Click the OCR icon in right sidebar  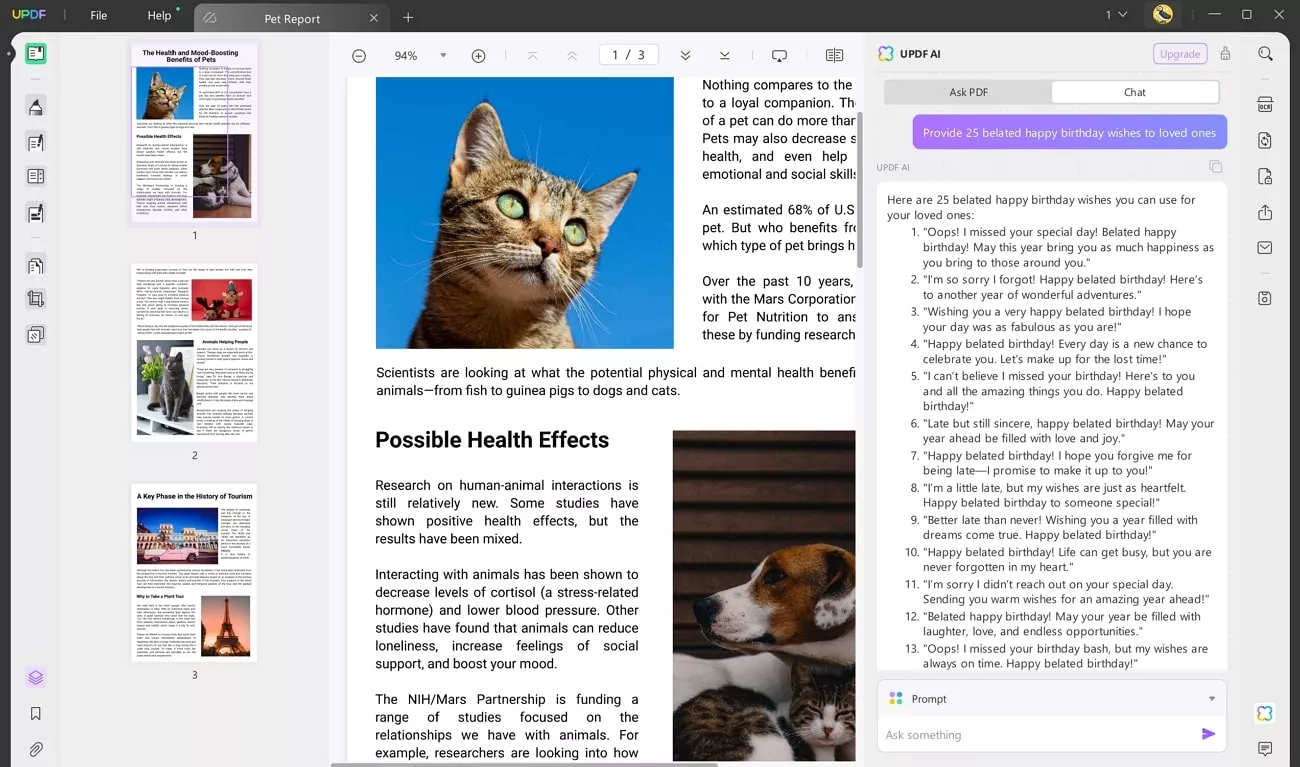(x=1265, y=105)
